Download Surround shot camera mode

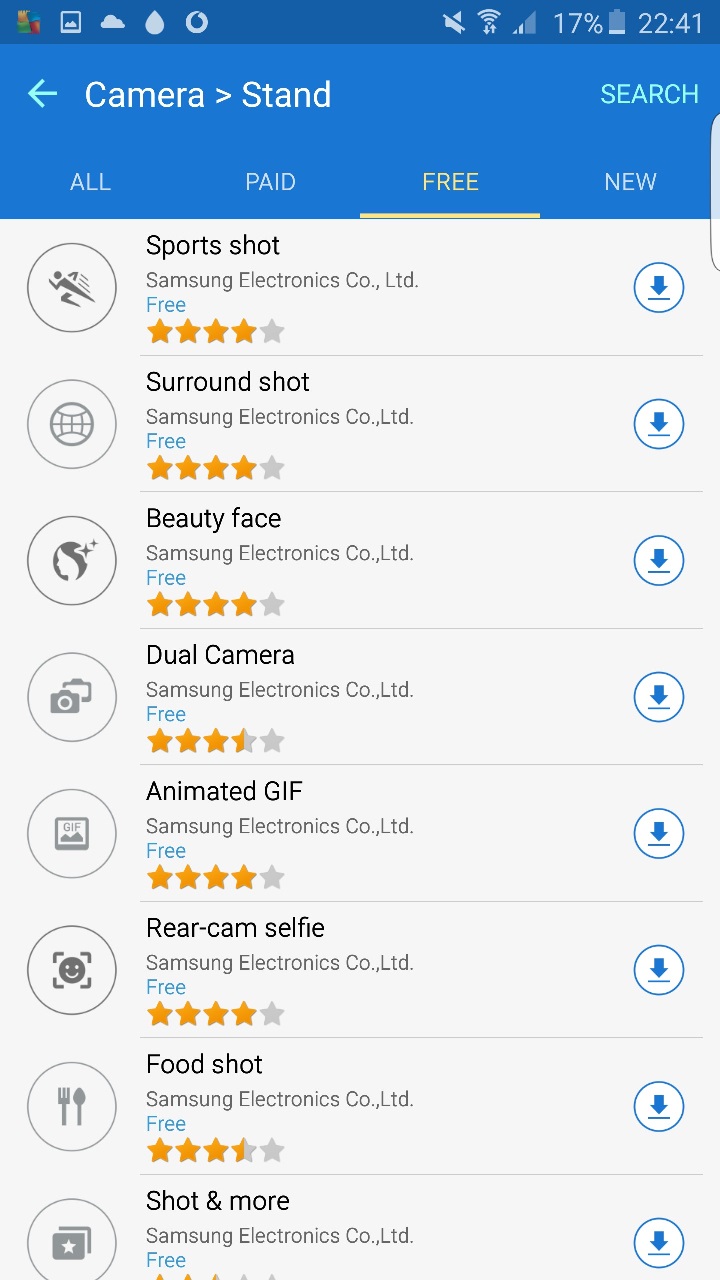pyautogui.click(x=658, y=424)
